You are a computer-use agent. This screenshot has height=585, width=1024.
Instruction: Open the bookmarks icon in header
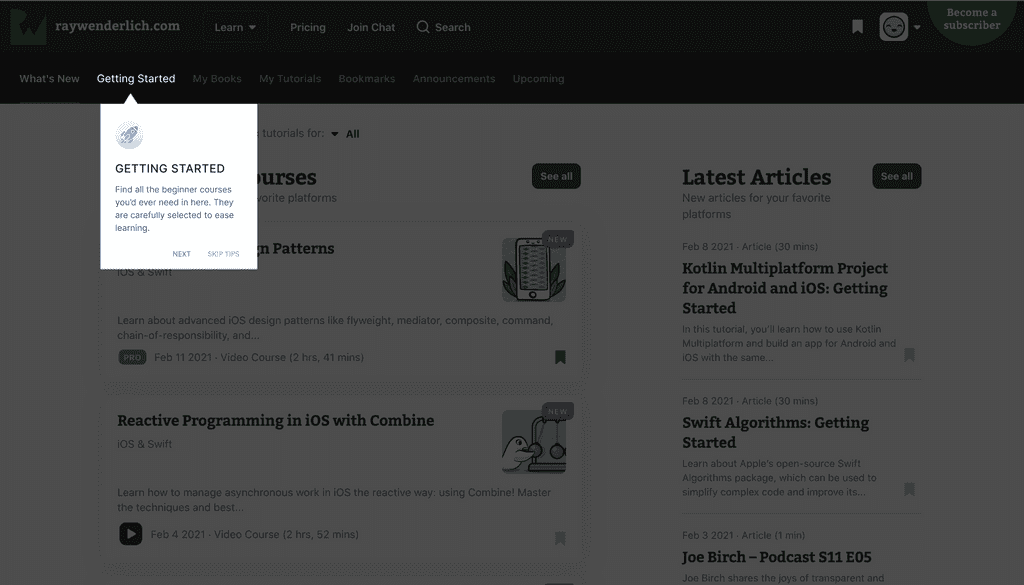tap(857, 27)
